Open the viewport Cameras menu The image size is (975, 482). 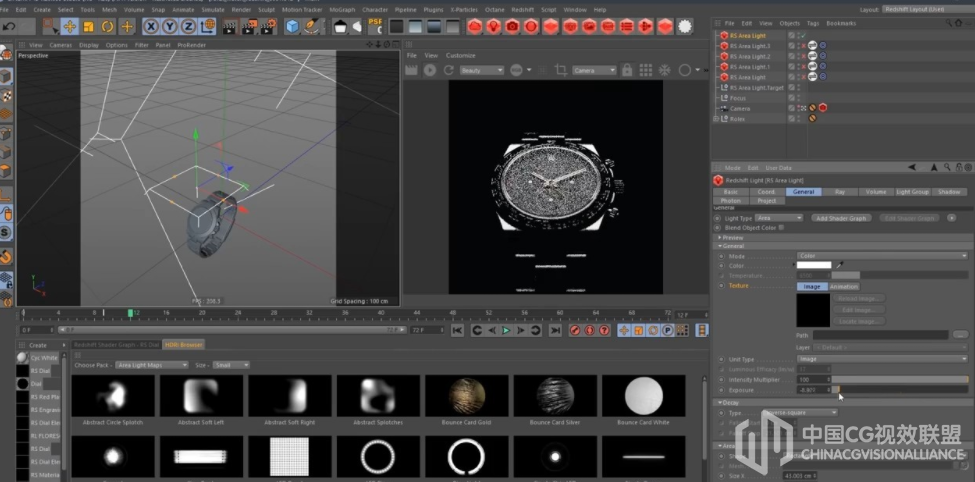click(x=60, y=45)
